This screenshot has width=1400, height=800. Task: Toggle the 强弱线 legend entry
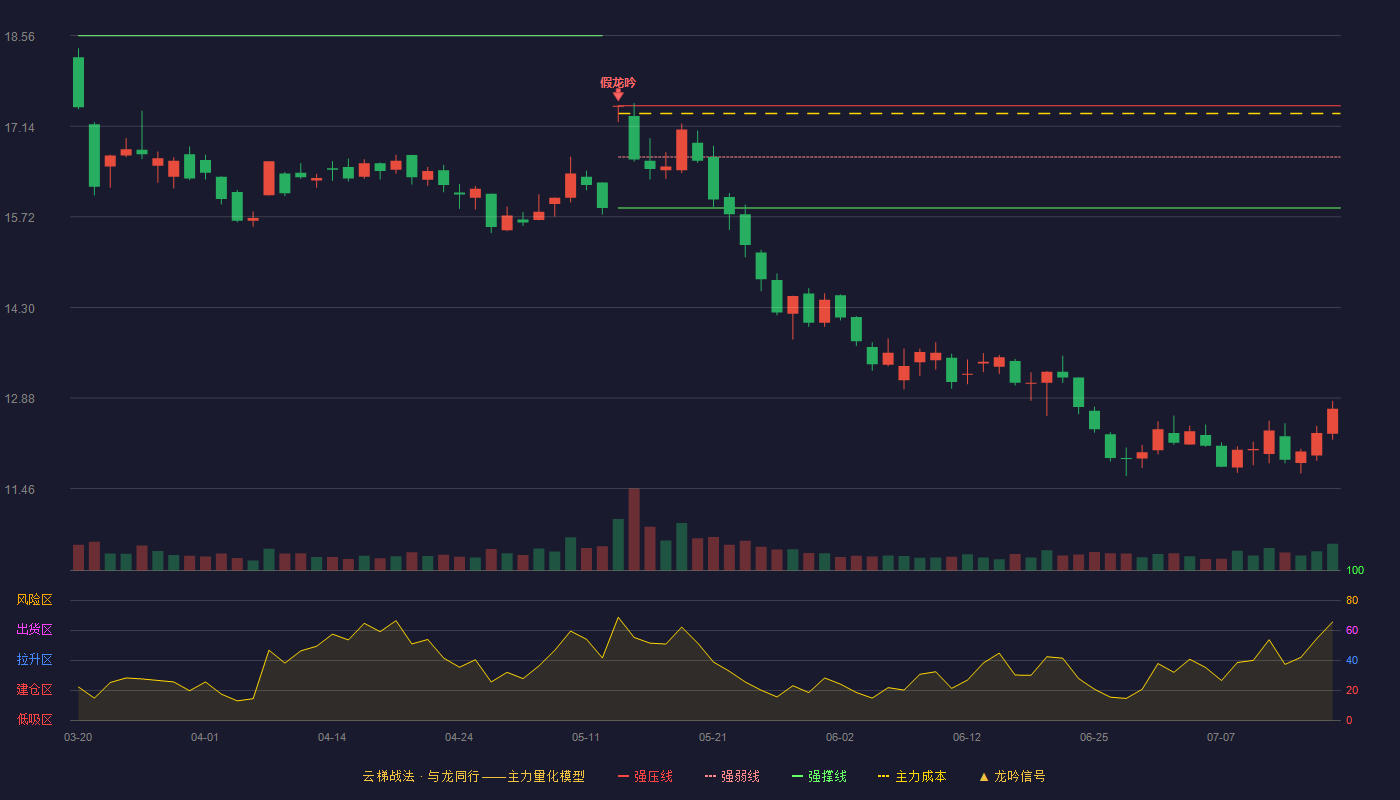pos(732,776)
